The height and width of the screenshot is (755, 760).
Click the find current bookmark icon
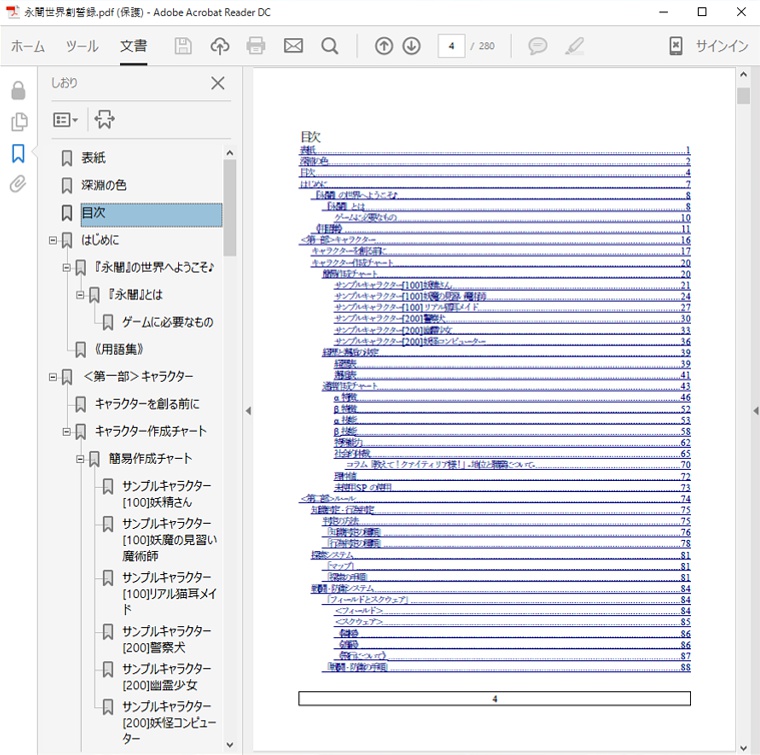[105, 119]
